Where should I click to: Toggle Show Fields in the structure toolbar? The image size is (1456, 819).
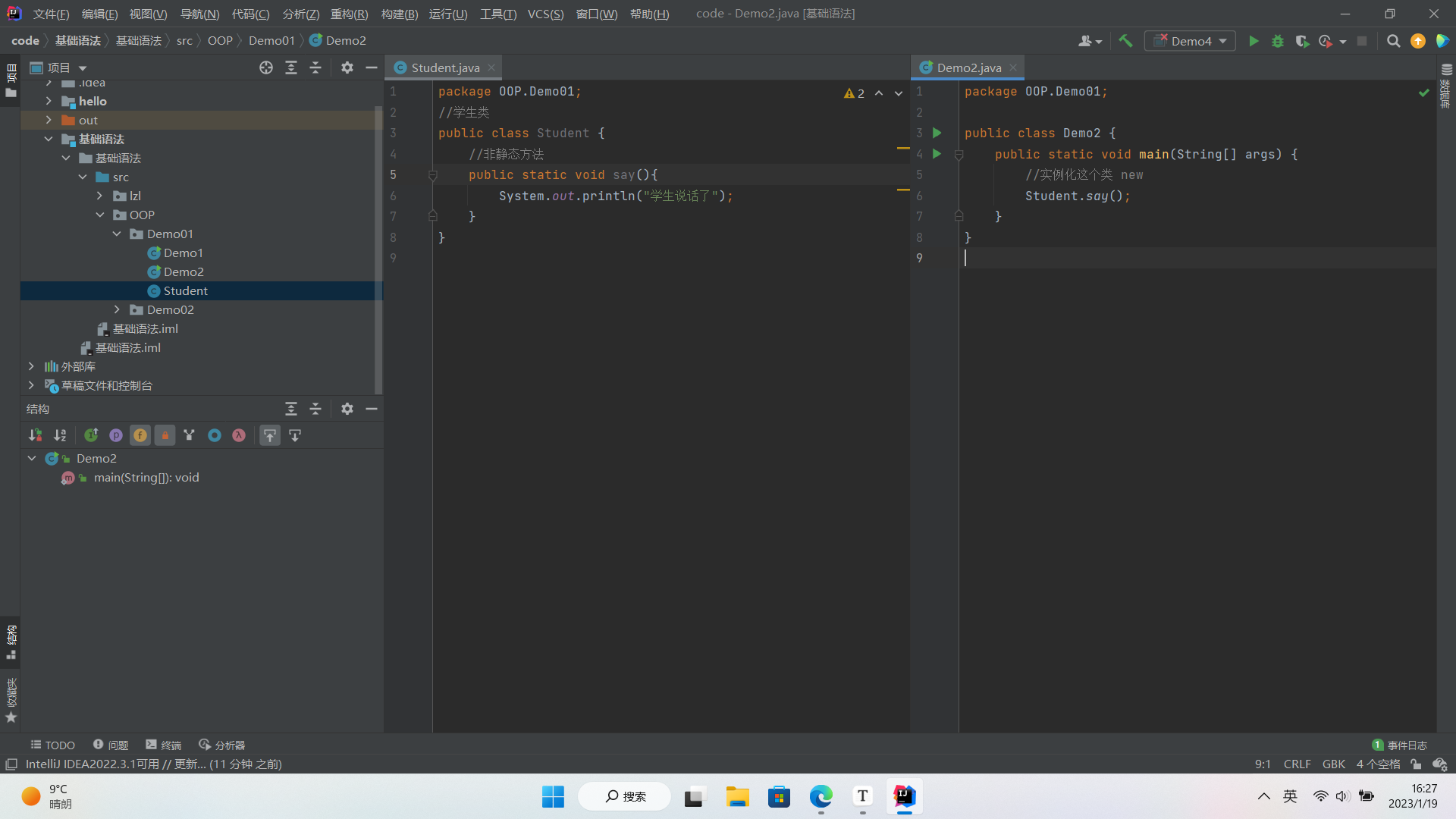(140, 435)
